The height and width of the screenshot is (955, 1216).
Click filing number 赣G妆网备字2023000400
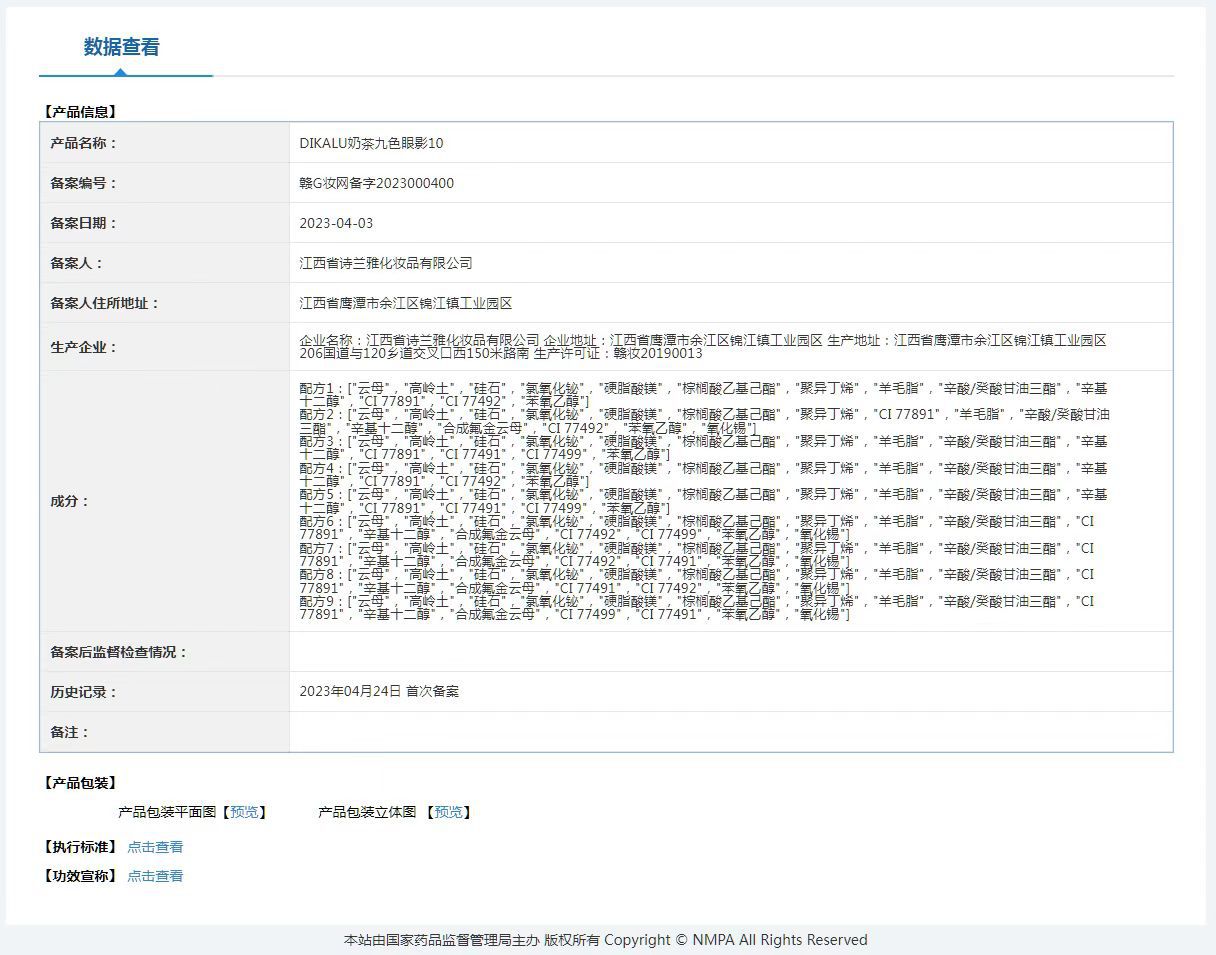(x=376, y=183)
